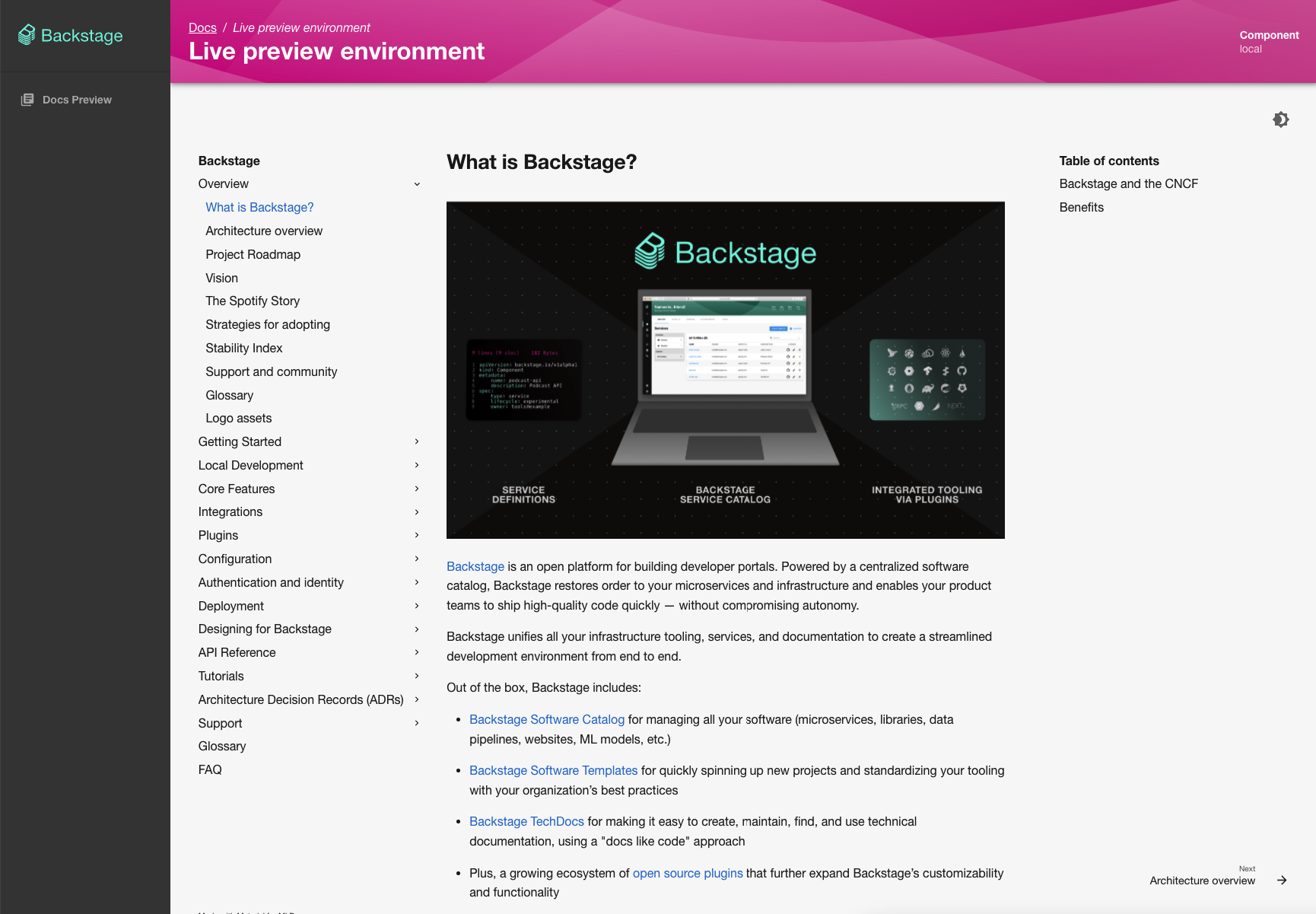Expand Architecture Decision Records (ADRs) section
Viewport: 1316px width, 914px height.
[x=417, y=699]
